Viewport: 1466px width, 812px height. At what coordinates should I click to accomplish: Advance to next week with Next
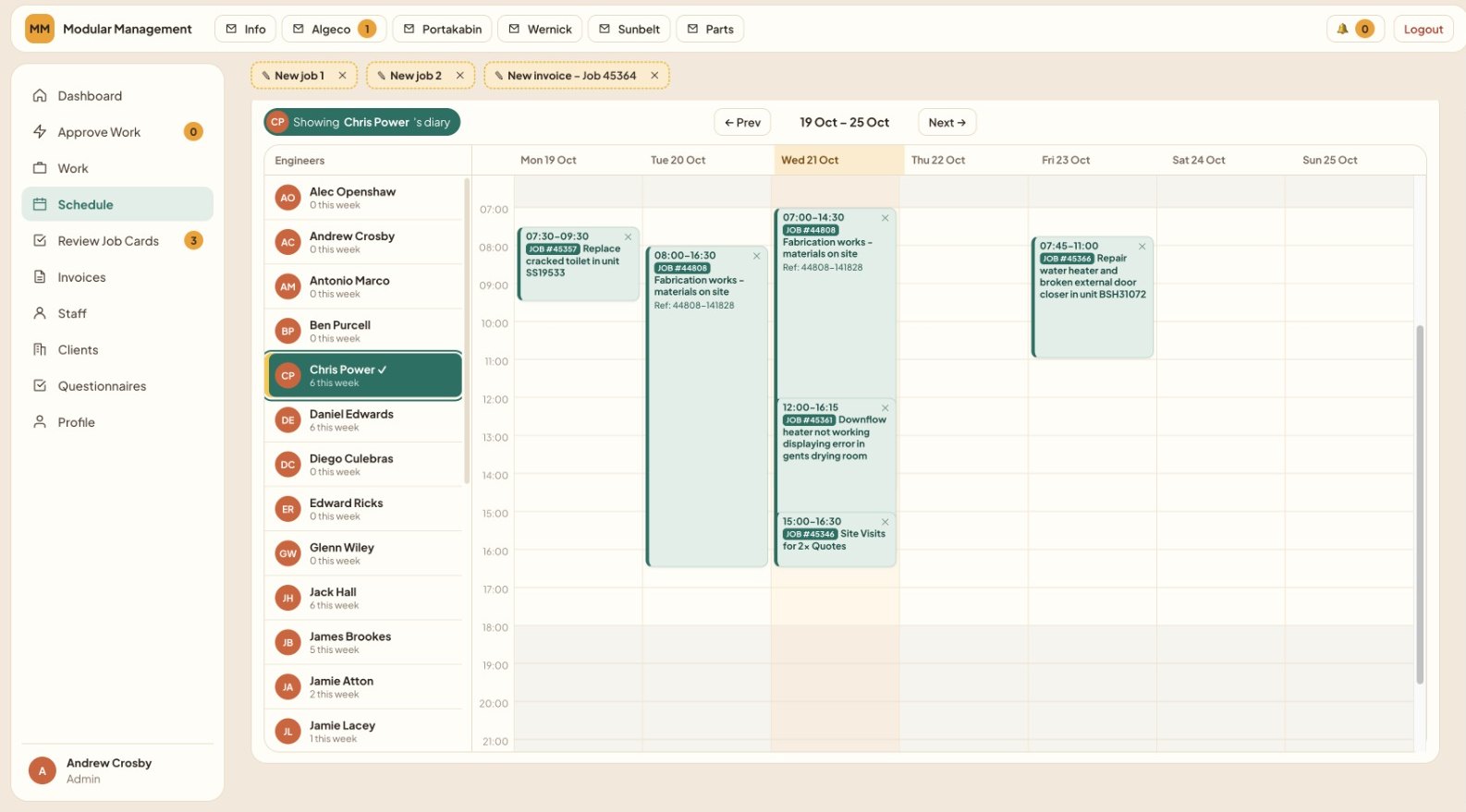coord(947,122)
